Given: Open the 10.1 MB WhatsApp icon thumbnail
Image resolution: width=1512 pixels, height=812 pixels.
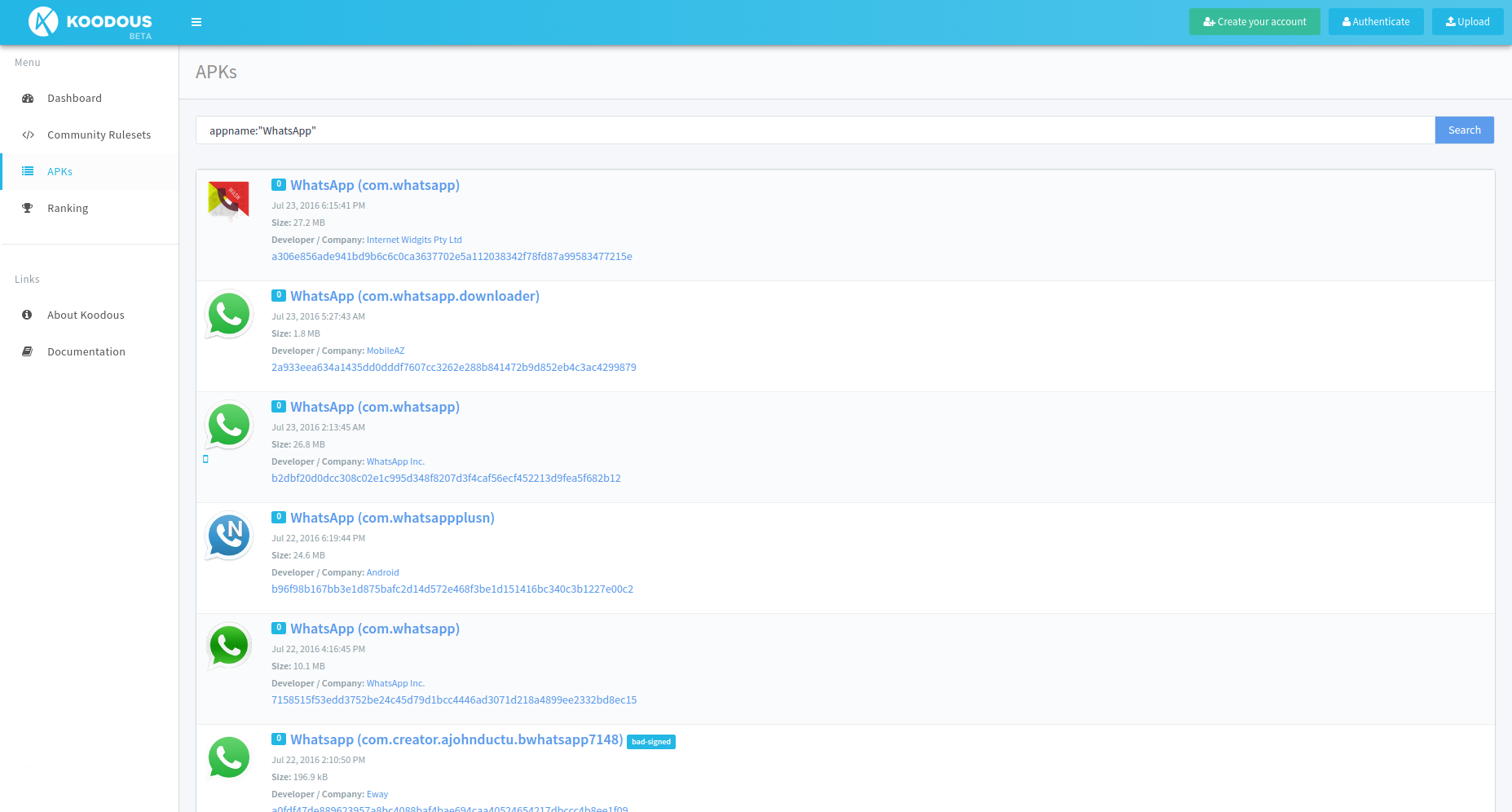Looking at the screenshot, I should click(x=229, y=646).
